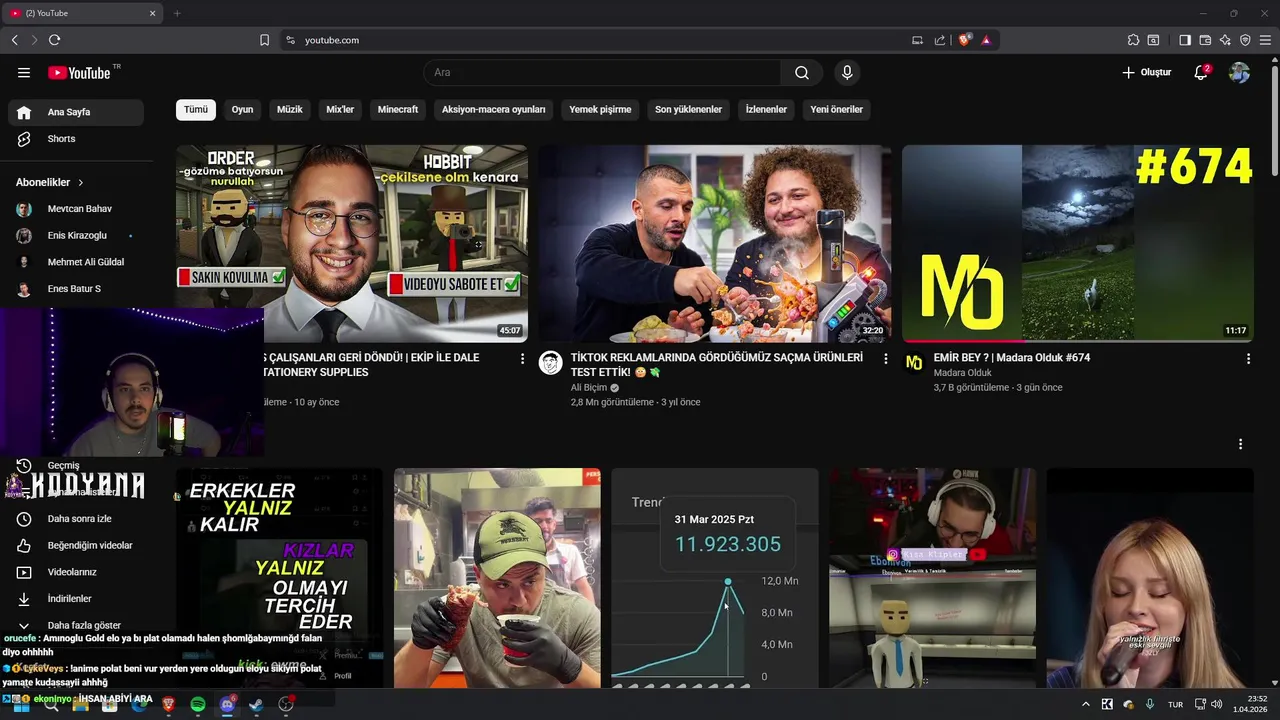The height and width of the screenshot is (720, 1280).
Task: Select the Müzik filter chip
Action: tap(290, 109)
